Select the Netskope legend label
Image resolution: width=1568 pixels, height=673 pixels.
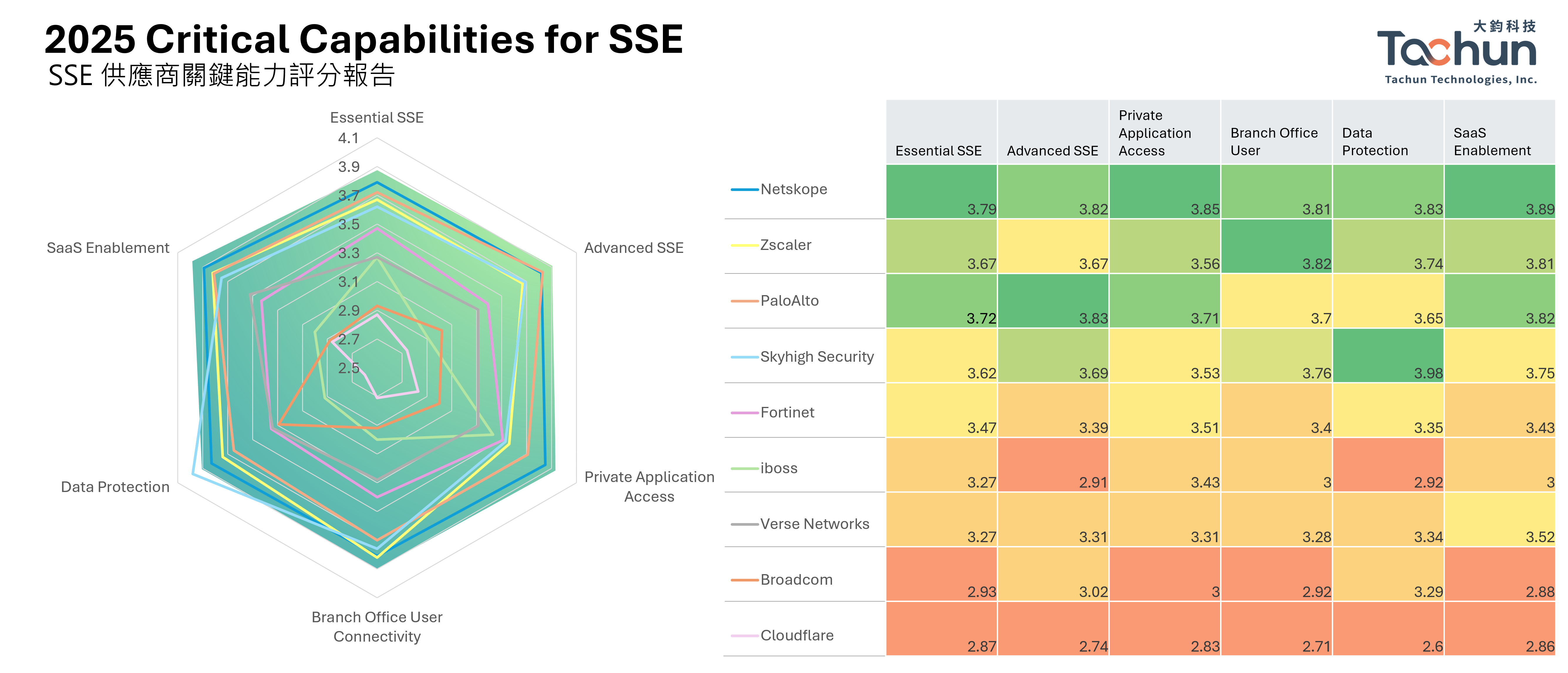pyautogui.click(x=794, y=189)
